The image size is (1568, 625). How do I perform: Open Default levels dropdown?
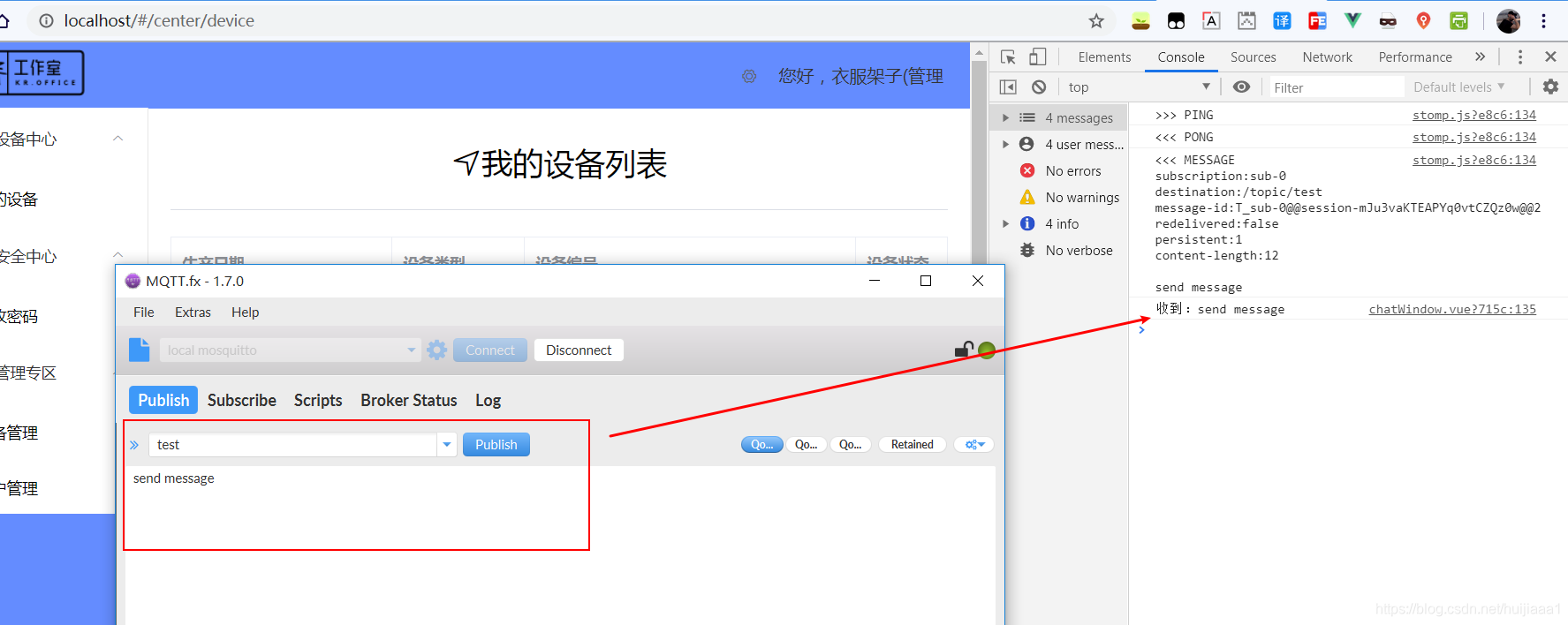point(1459,87)
